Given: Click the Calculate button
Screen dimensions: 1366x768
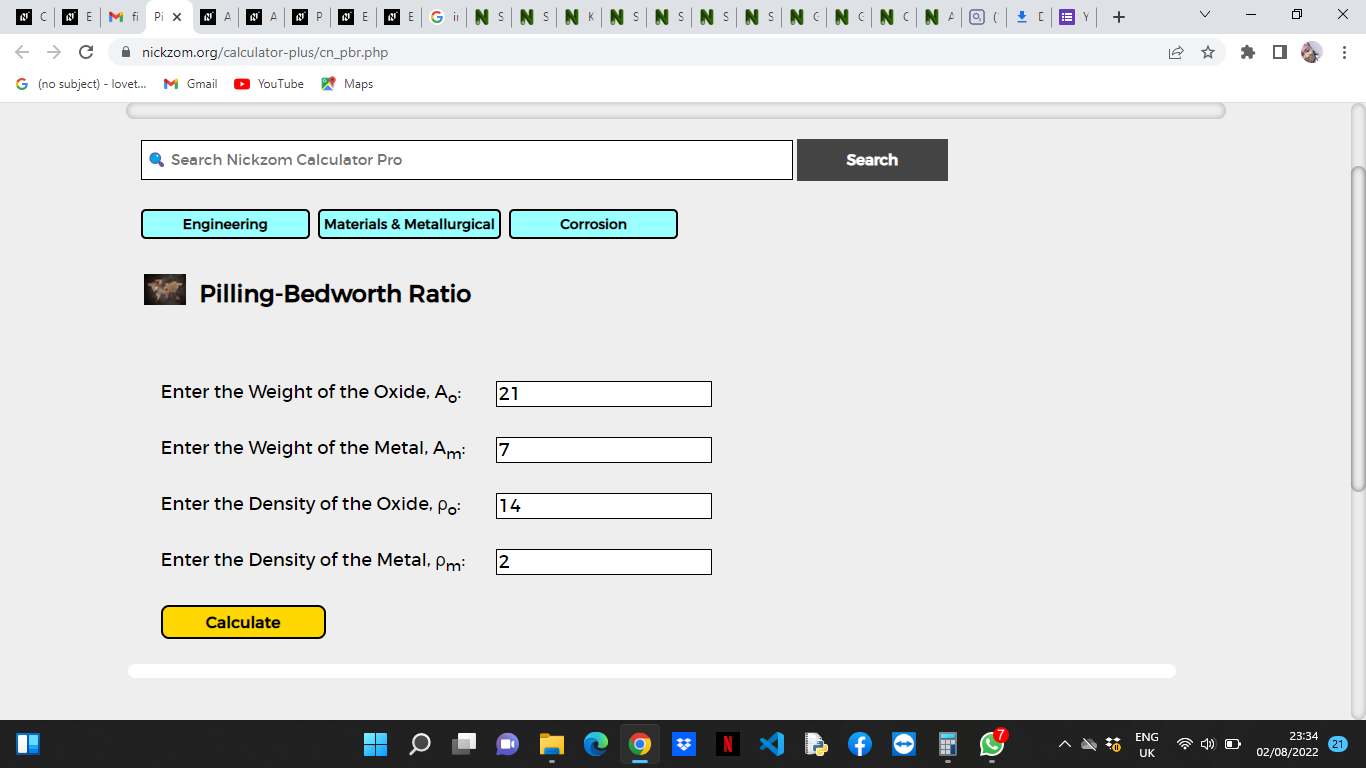Looking at the screenshot, I should (243, 622).
